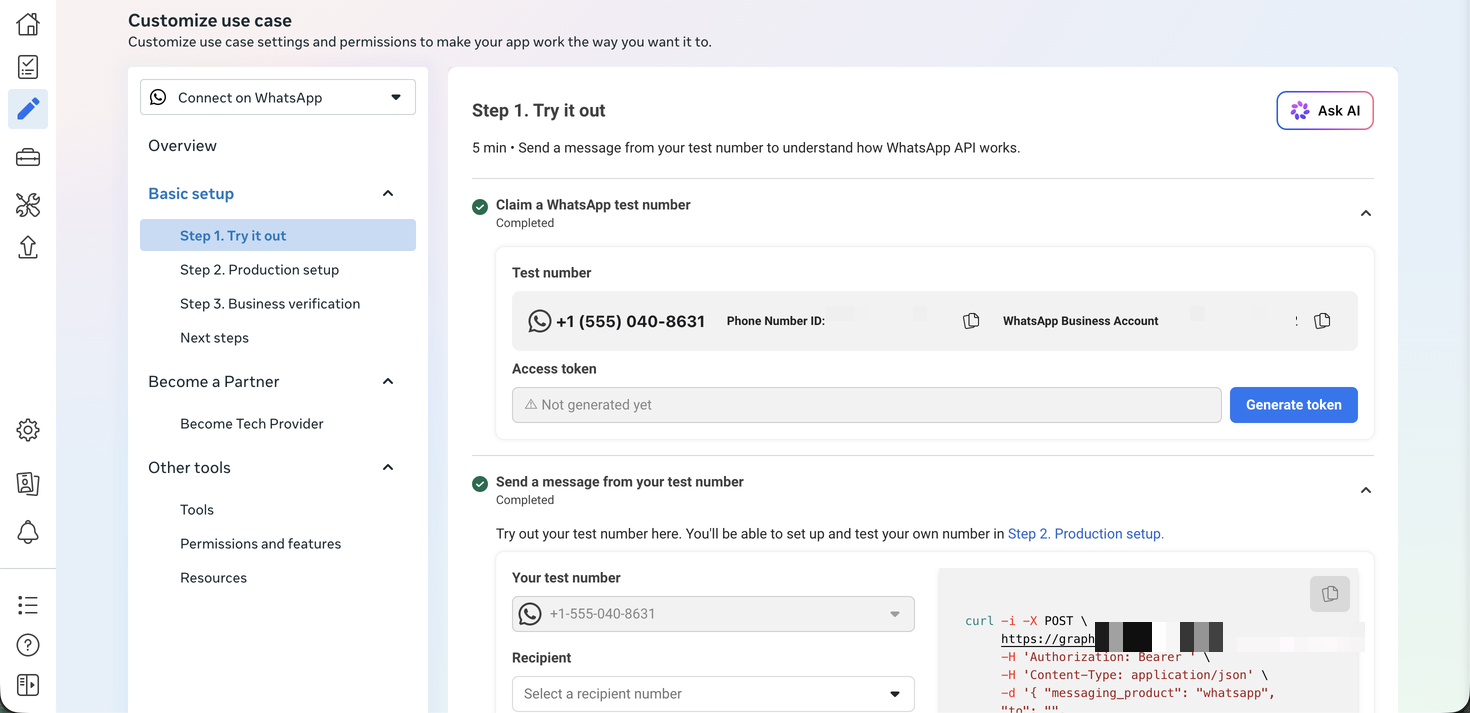Open Step 3. Business verification
This screenshot has width=1470, height=713.
click(270, 304)
